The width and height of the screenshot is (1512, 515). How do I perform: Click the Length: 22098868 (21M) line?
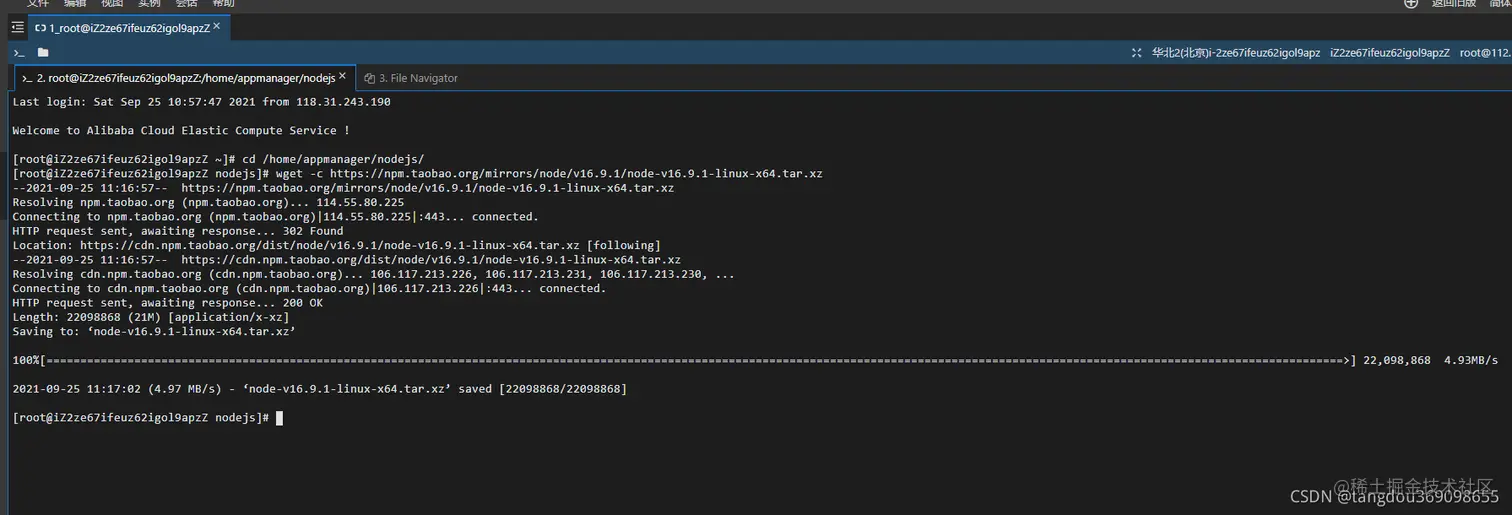(x=150, y=317)
